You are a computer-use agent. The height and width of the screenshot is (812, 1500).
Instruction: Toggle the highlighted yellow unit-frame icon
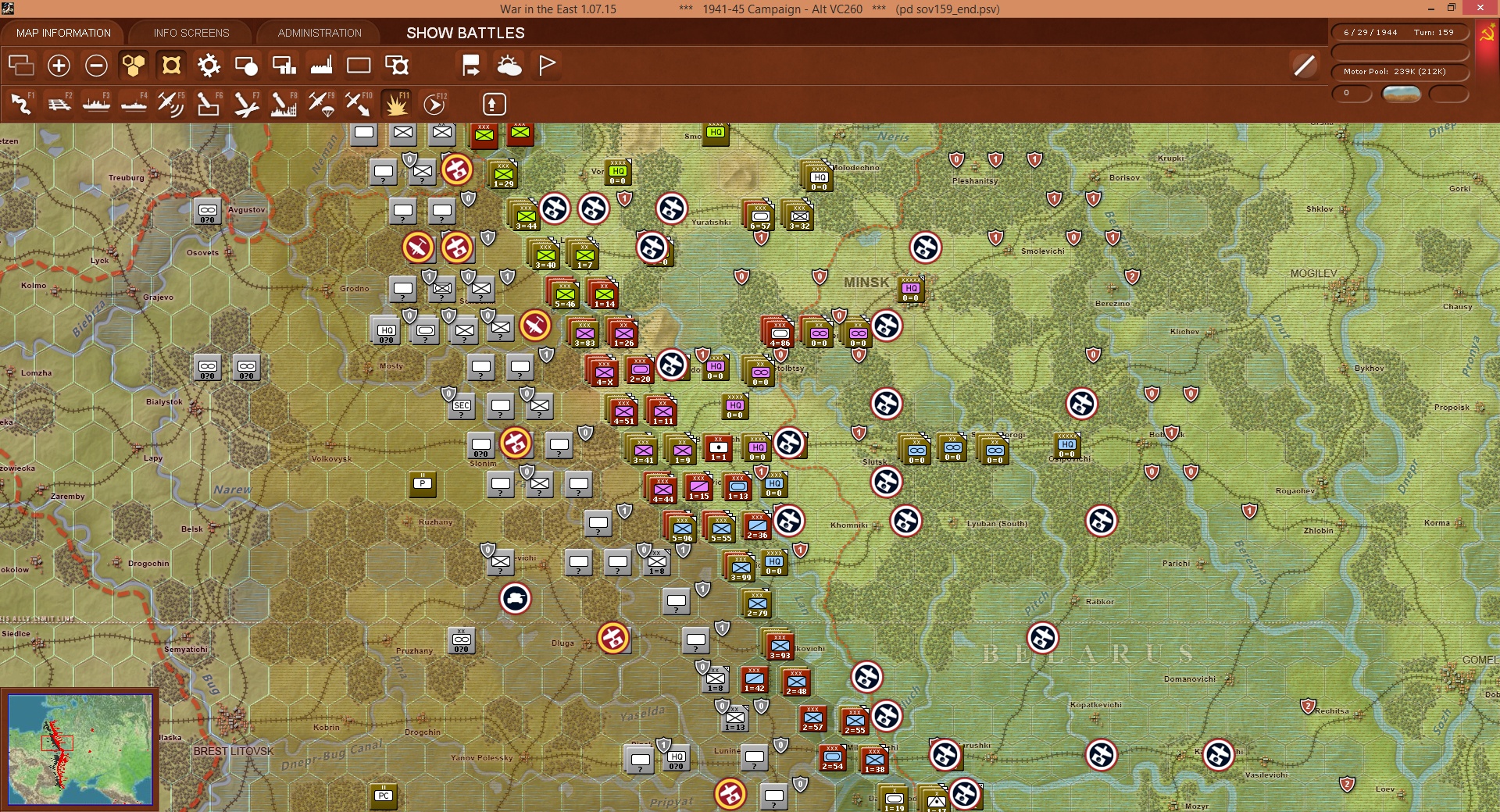tap(171, 66)
